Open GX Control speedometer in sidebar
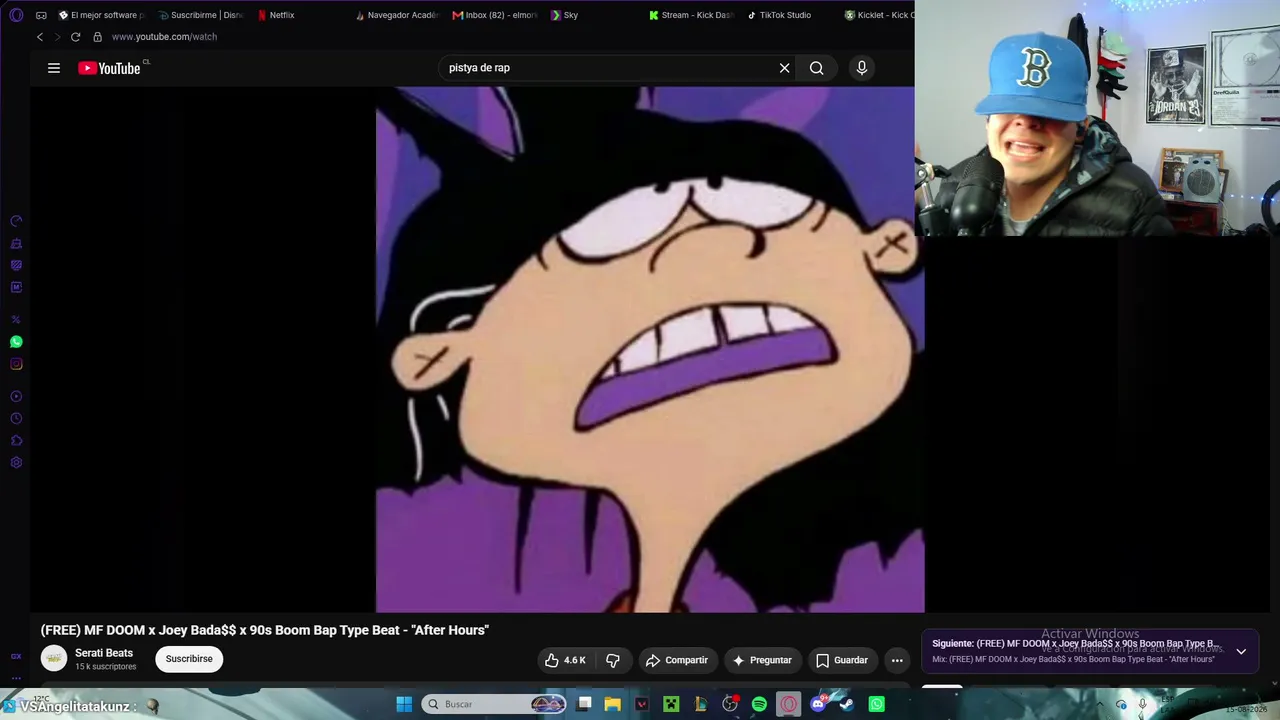1280x720 pixels. click(x=16, y=221)
